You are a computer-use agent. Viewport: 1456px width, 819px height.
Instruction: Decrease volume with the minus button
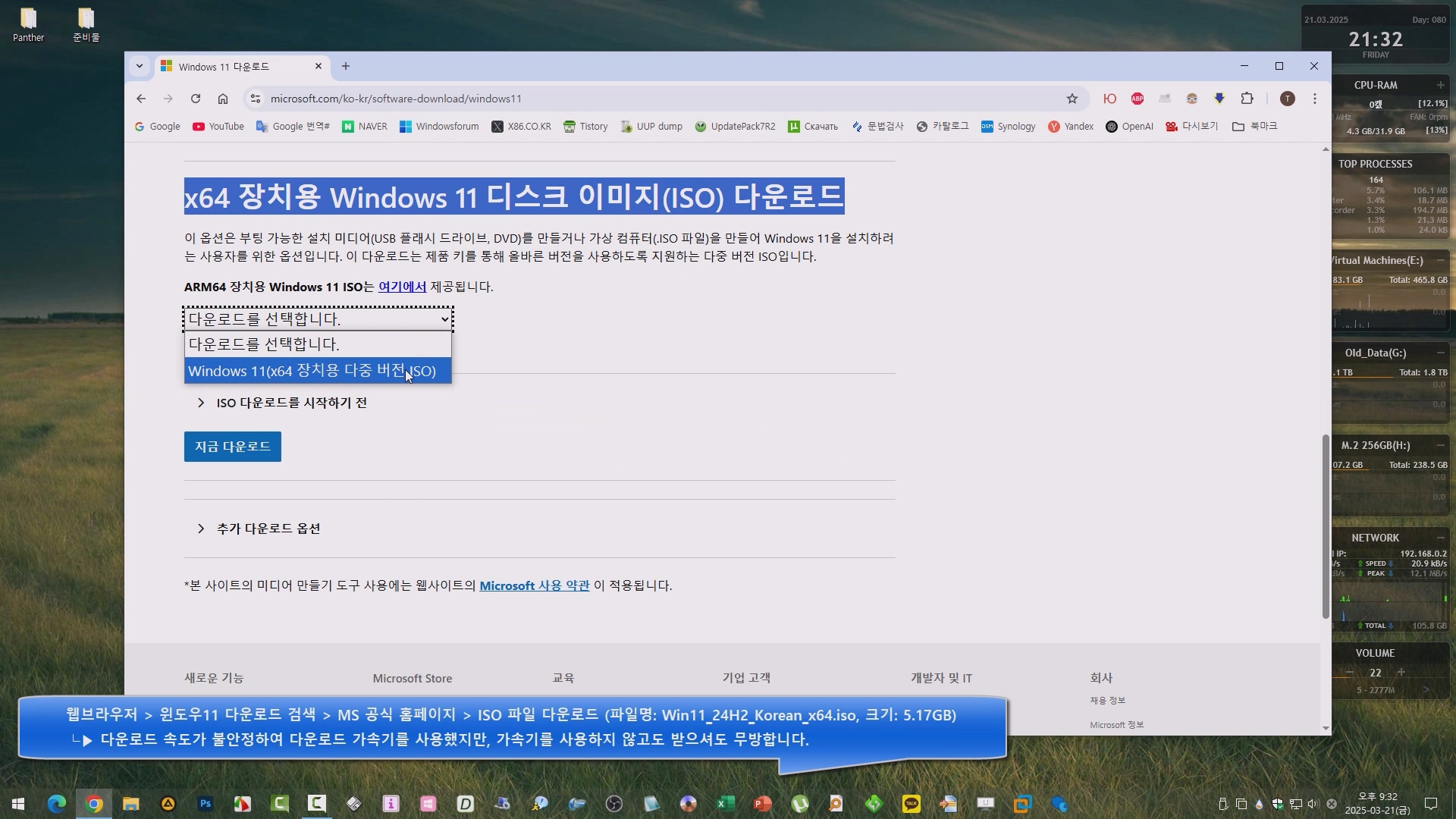(x=1350, y=673)
